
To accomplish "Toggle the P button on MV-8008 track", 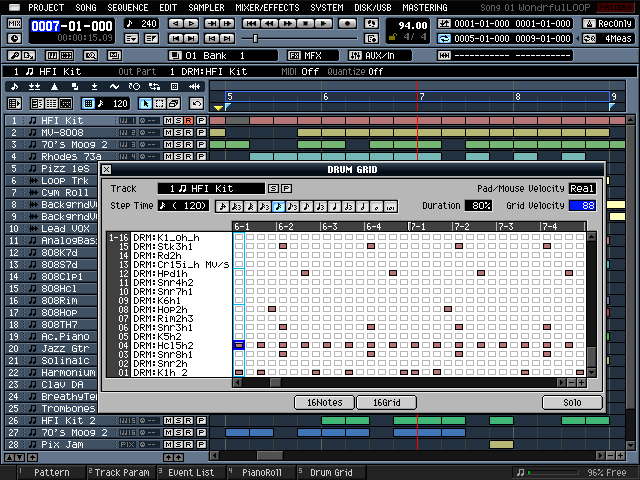I will point(201,133).
